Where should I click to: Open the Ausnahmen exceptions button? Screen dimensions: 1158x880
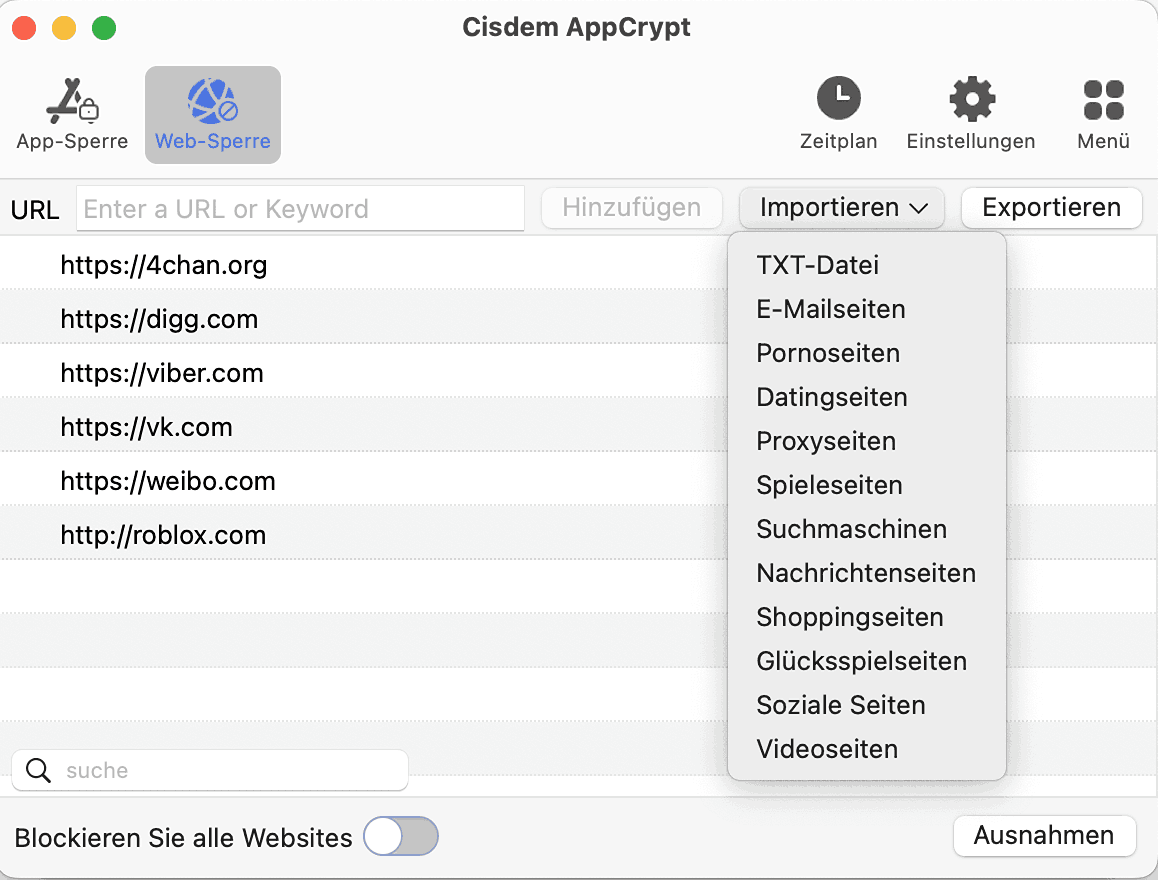click(x=1044, y=836)
